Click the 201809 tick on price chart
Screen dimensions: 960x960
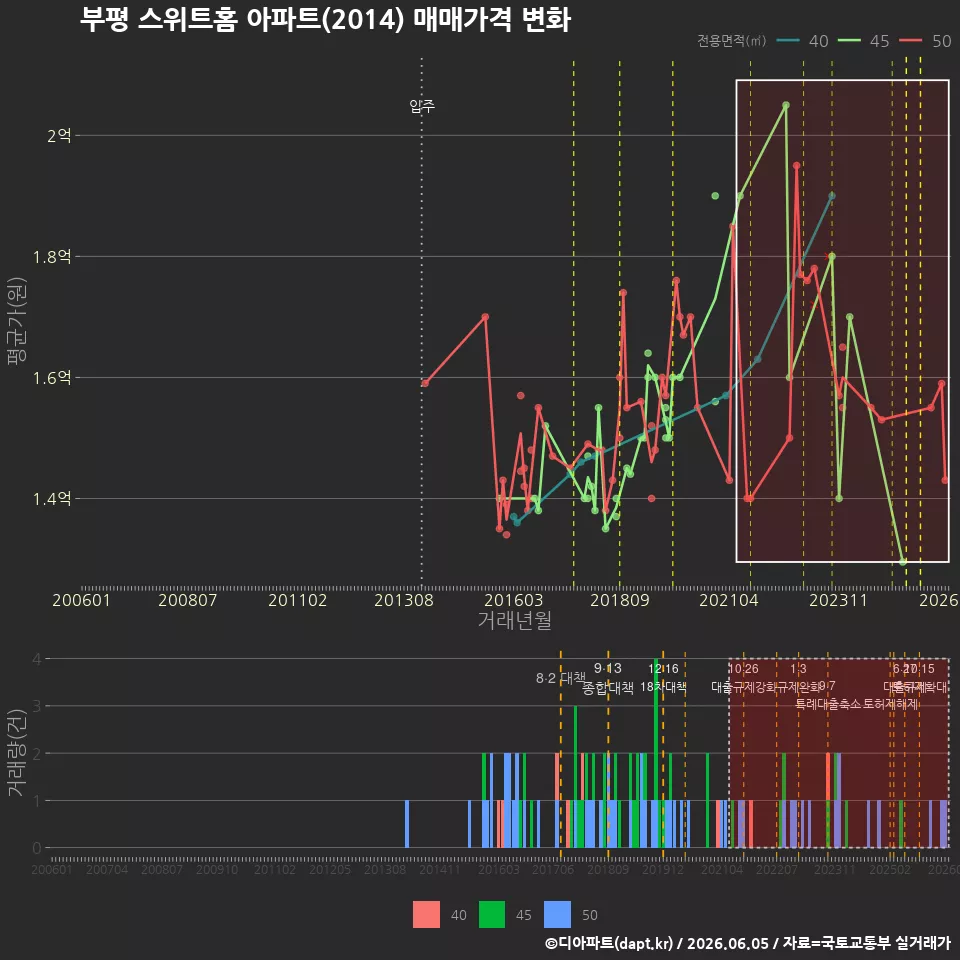click(x=620, y=599)
